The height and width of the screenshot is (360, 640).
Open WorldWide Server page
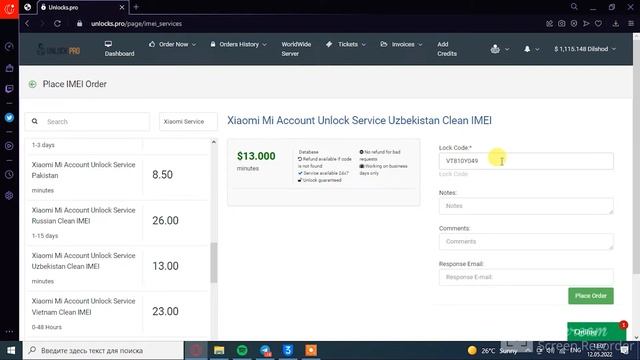pos(296,49)
